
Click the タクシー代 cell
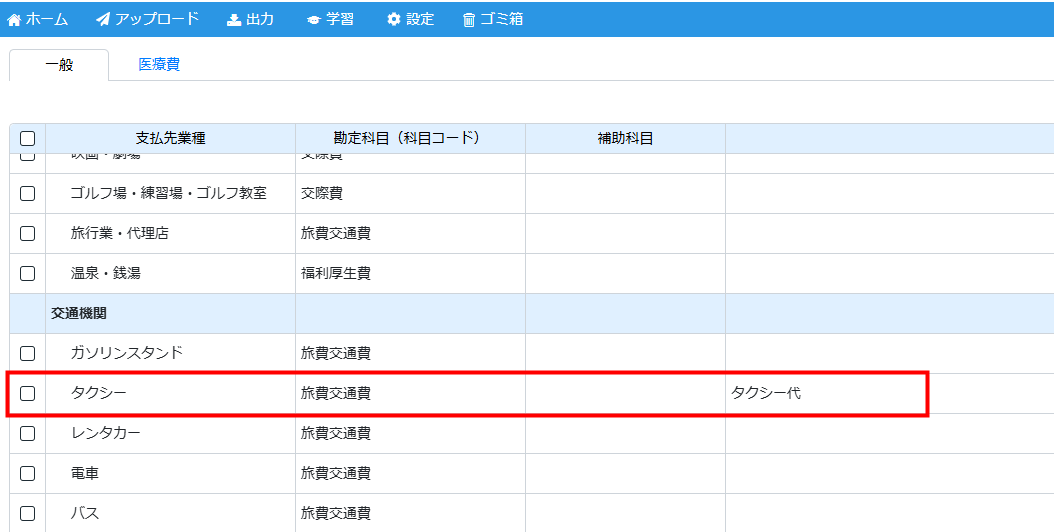click(x=766, y=393)
